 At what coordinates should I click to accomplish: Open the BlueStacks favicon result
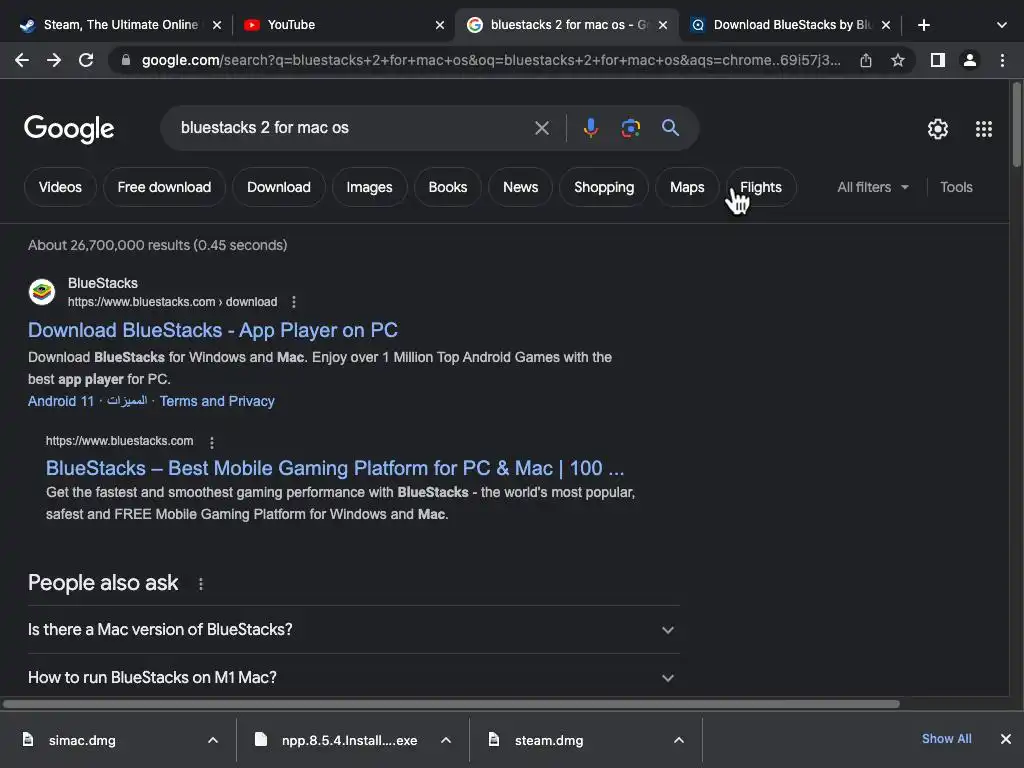coord(42,292)
